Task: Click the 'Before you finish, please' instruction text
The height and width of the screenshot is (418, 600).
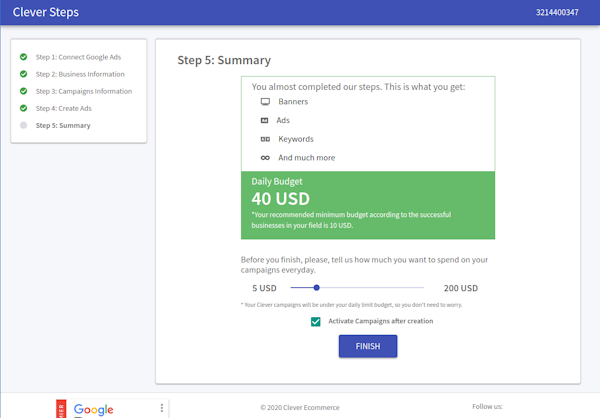Action: click(364, 265)
